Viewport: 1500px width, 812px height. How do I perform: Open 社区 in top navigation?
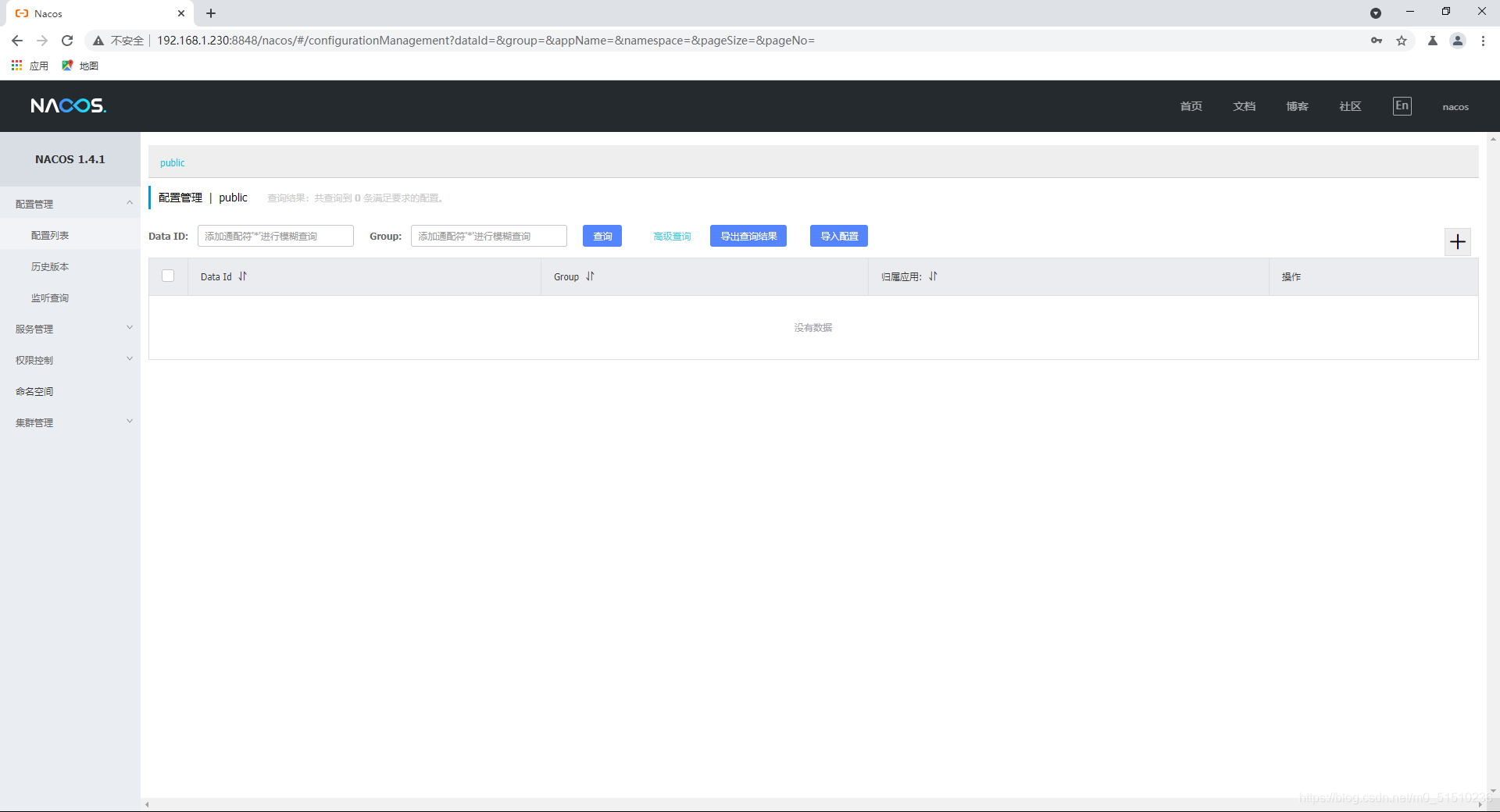[1351, 106]
